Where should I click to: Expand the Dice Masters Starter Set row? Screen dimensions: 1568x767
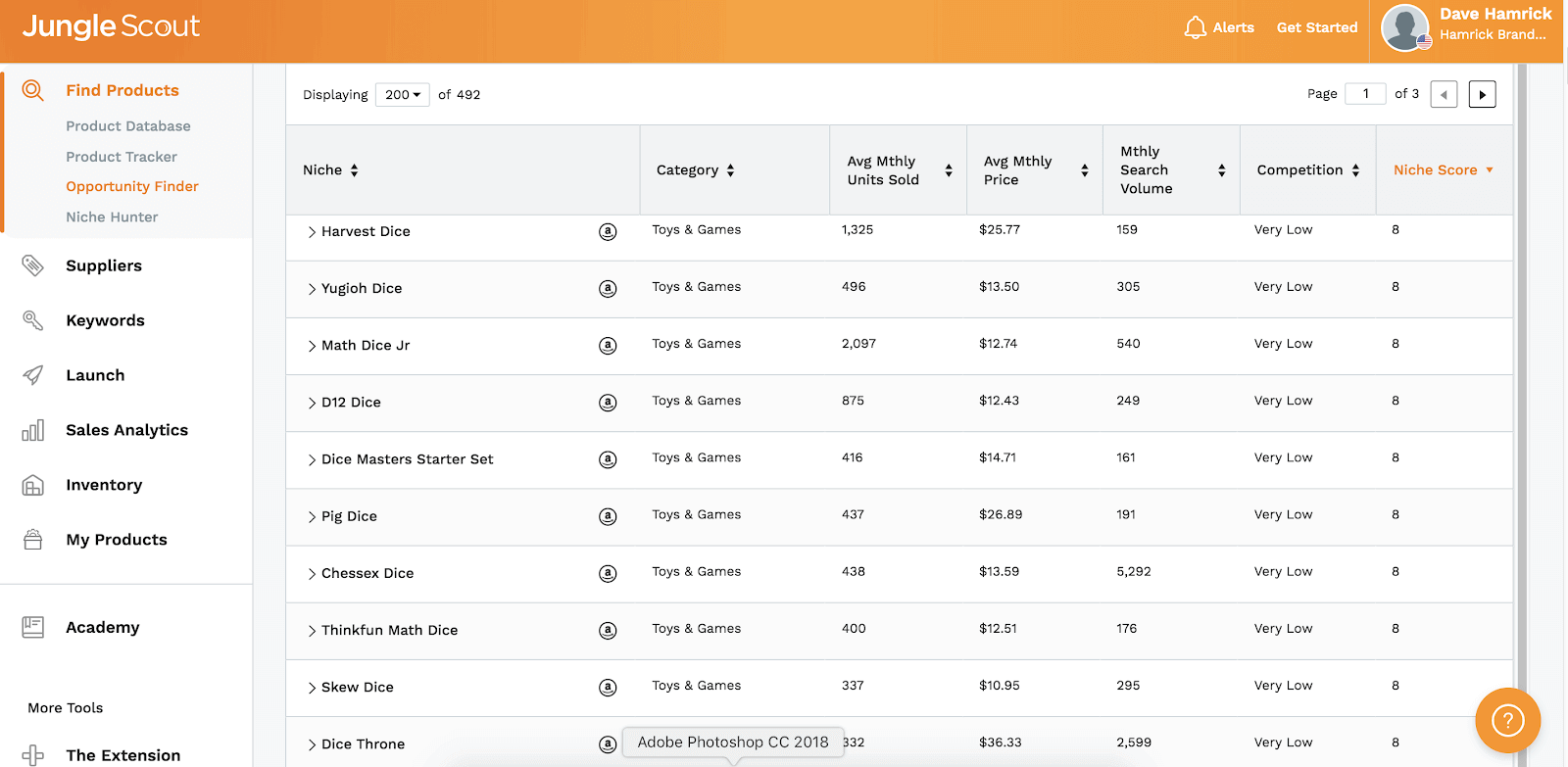click(x=312, y=459)
